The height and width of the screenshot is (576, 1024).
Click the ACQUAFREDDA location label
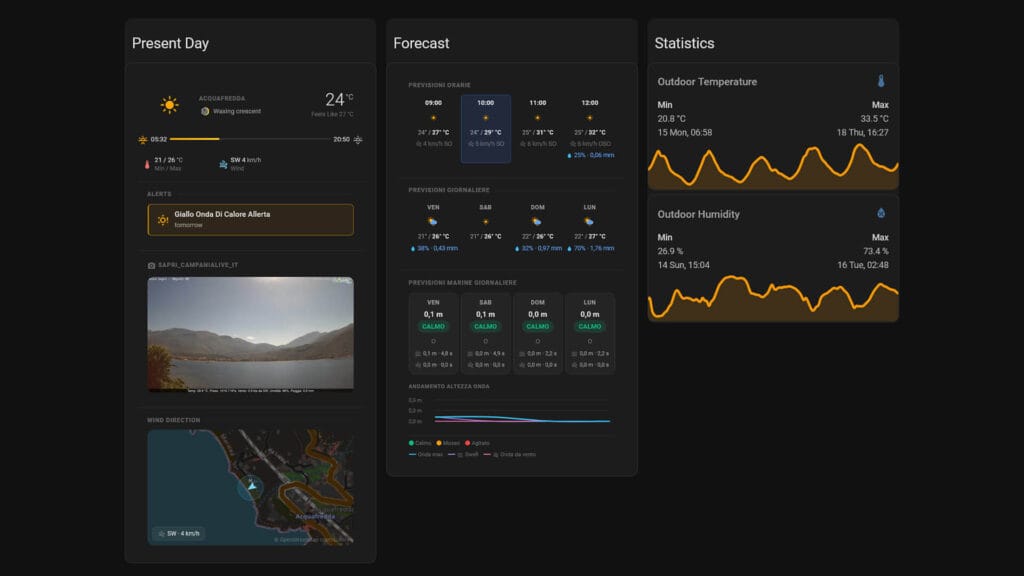point(222,99)
